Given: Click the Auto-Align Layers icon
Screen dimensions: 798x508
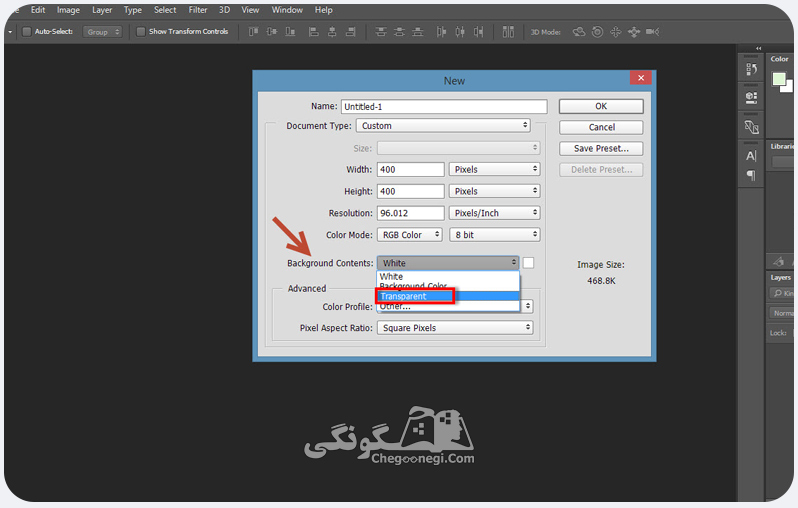Looking at the screenshot, I should (x=508, y=32).
